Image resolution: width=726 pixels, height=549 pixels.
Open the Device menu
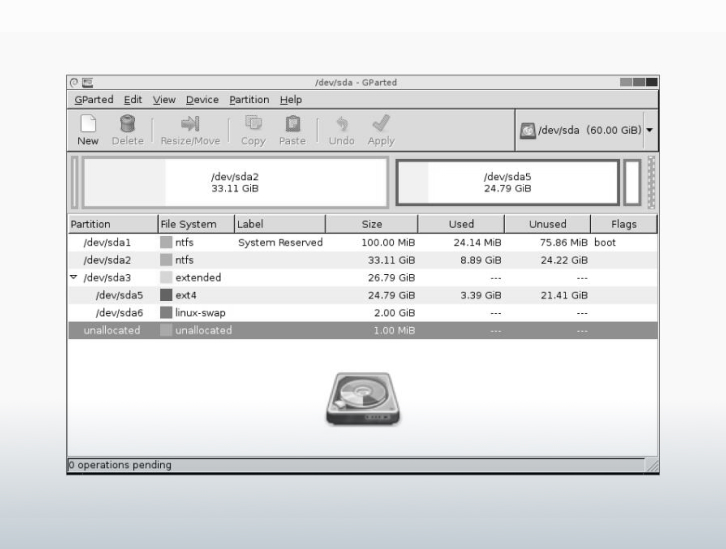pyautogui.click(x=202, y=100)
